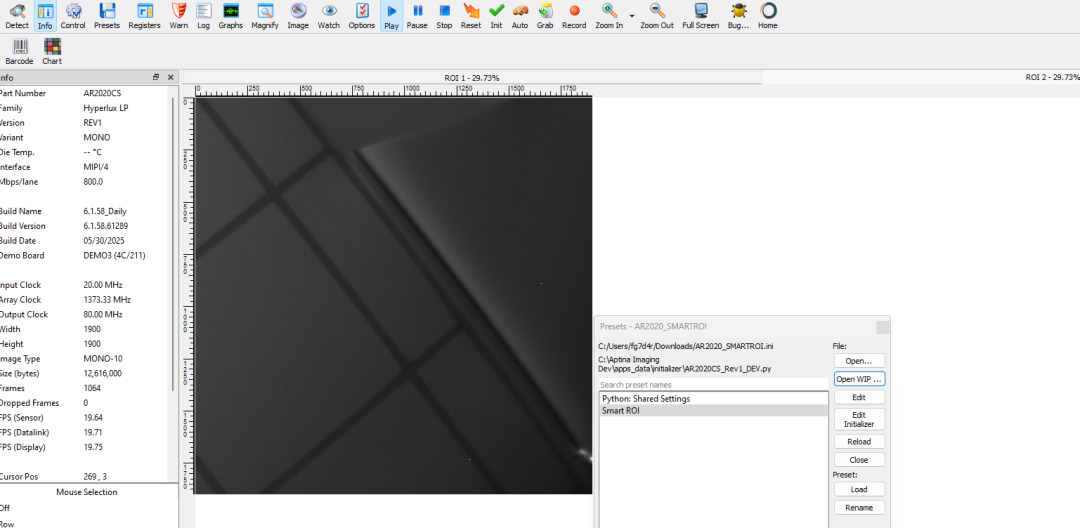
Task: Click the Zoom Out magnifier
Action: coord(657,16)
